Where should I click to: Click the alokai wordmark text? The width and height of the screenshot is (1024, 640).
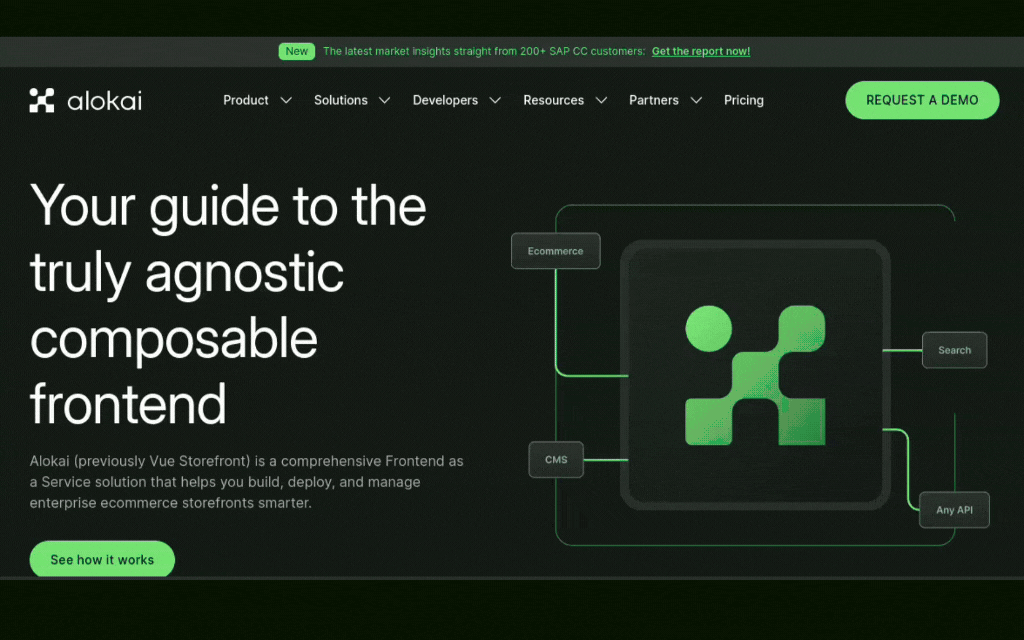(x=104, y=101)
